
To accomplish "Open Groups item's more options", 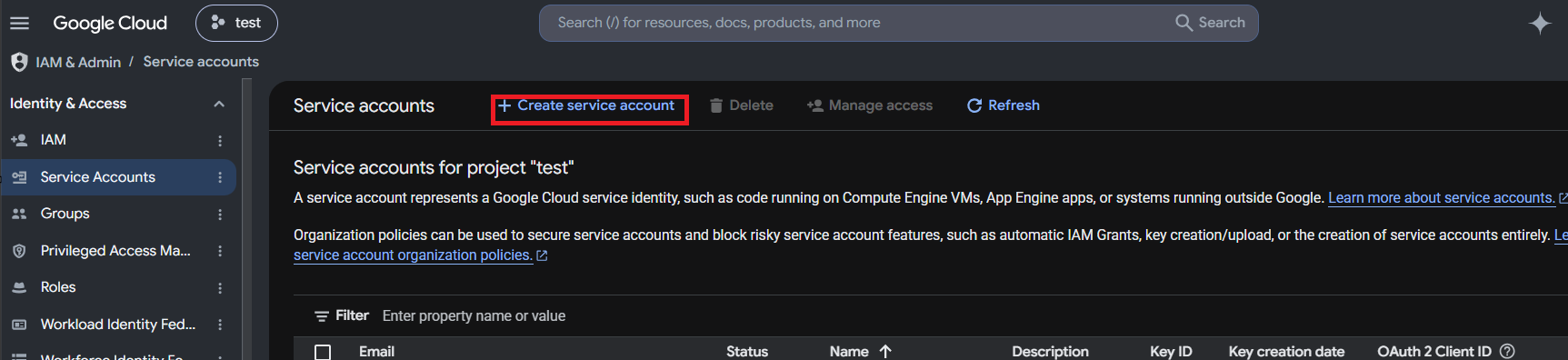I will pyautogui.click(x=220, y=215).
